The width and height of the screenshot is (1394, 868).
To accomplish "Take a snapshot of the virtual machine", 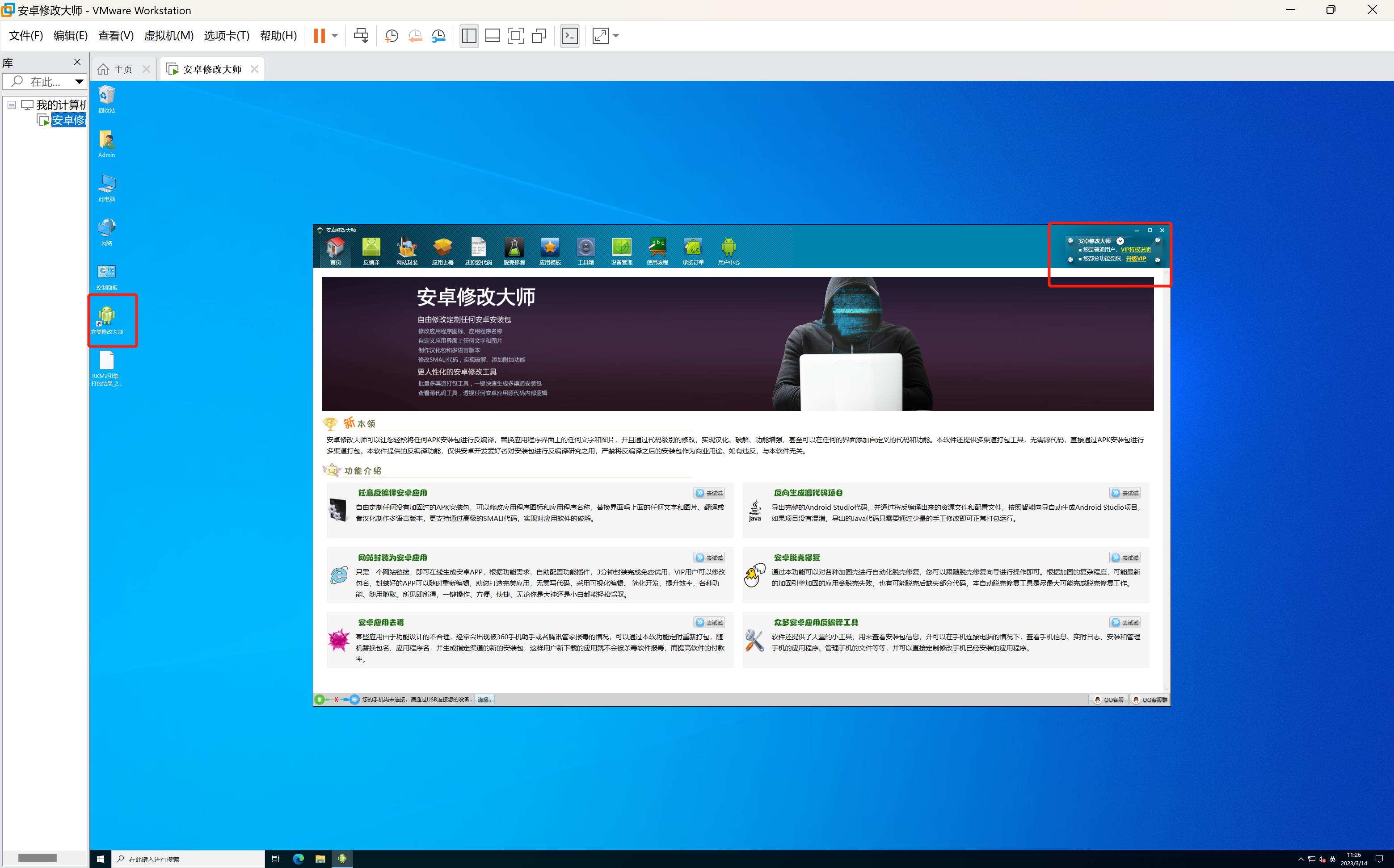I will [x=392, y=36].
